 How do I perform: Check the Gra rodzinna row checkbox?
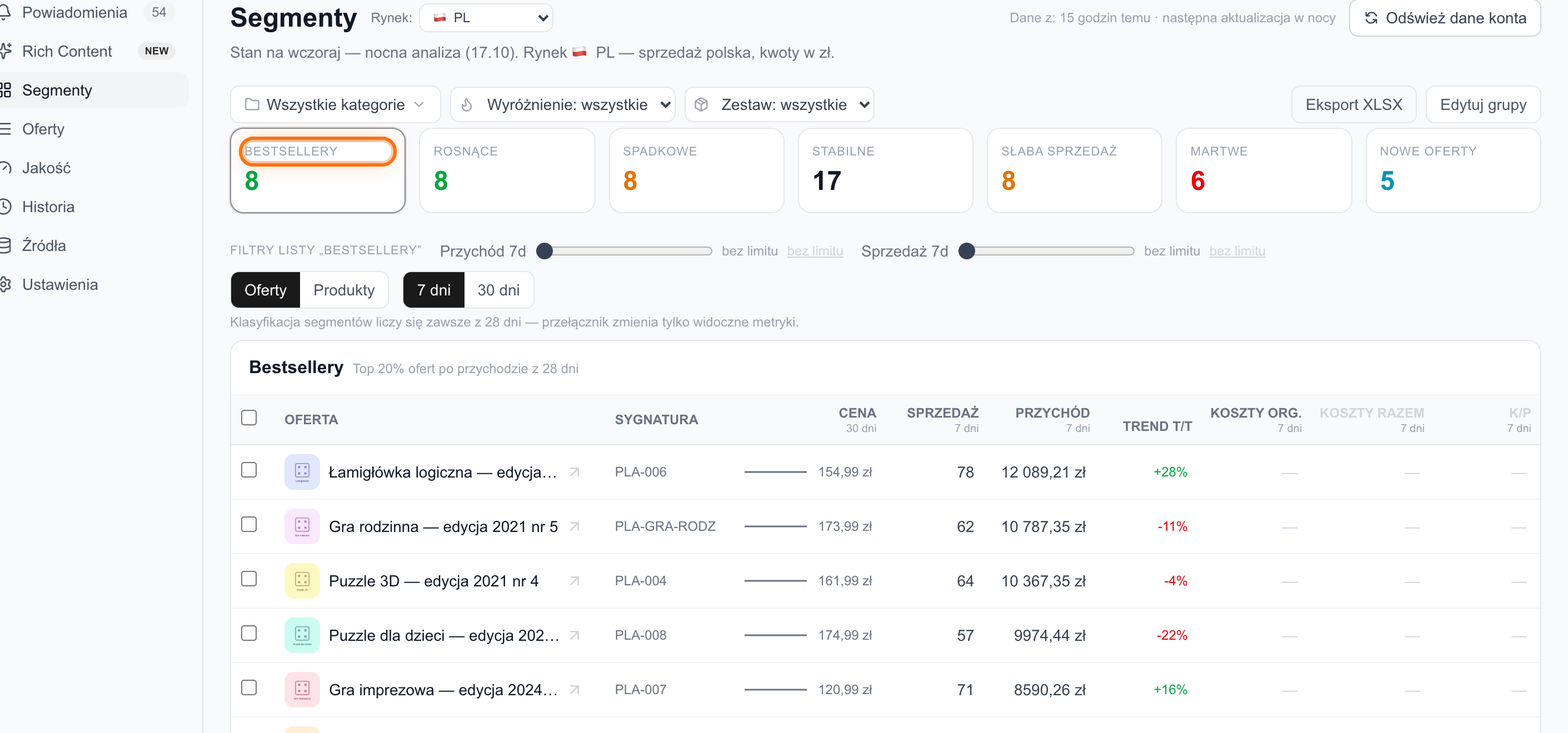pyautogui.click(x=249, y=525)
